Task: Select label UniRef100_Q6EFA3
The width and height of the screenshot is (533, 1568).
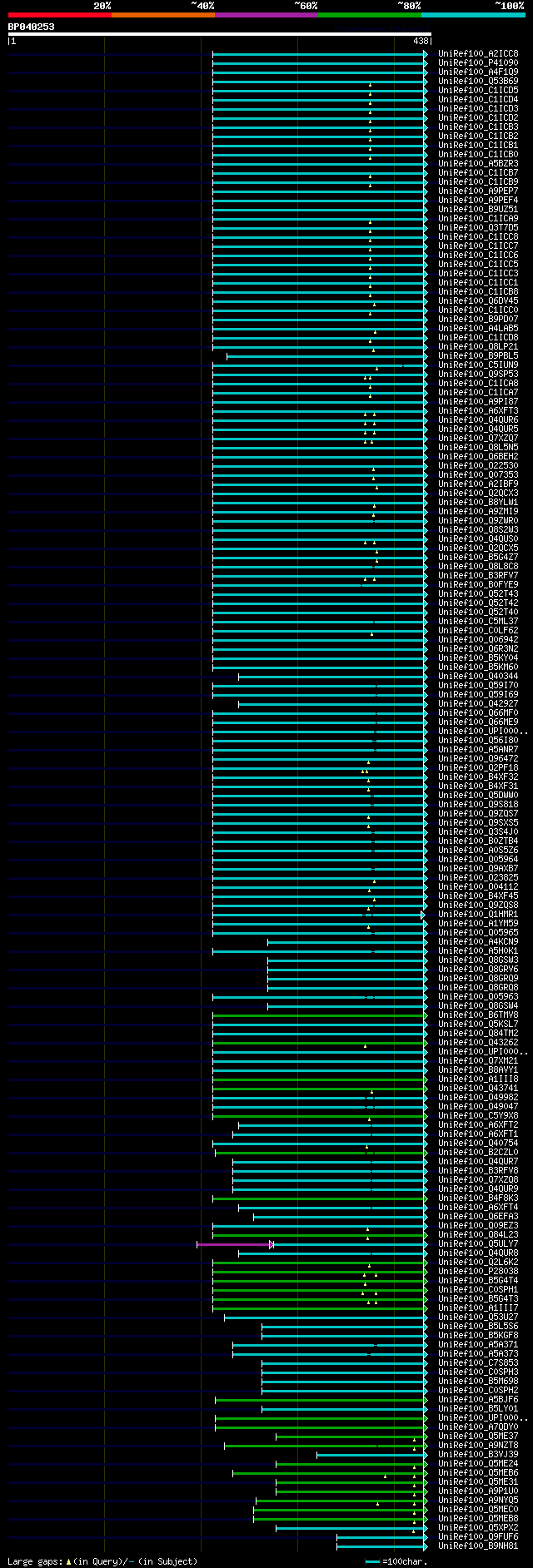Action: [478, 1216]
